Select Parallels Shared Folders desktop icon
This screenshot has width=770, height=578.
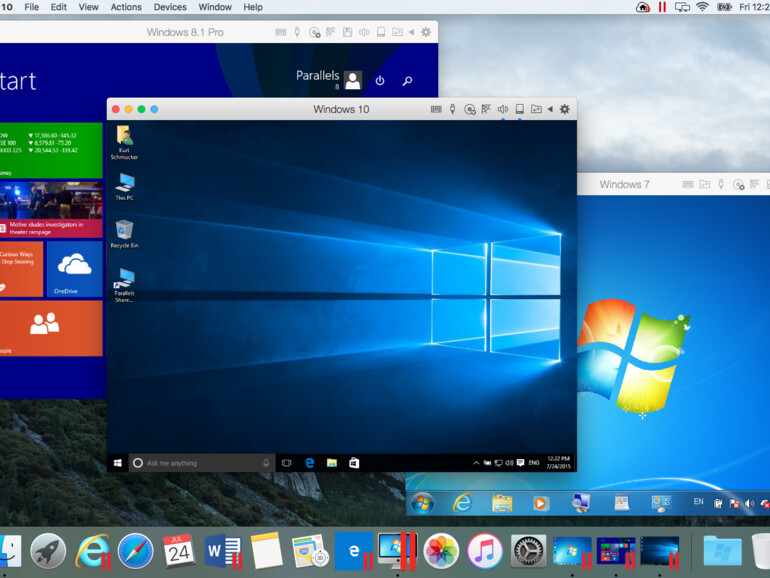(x=124, y=285)
